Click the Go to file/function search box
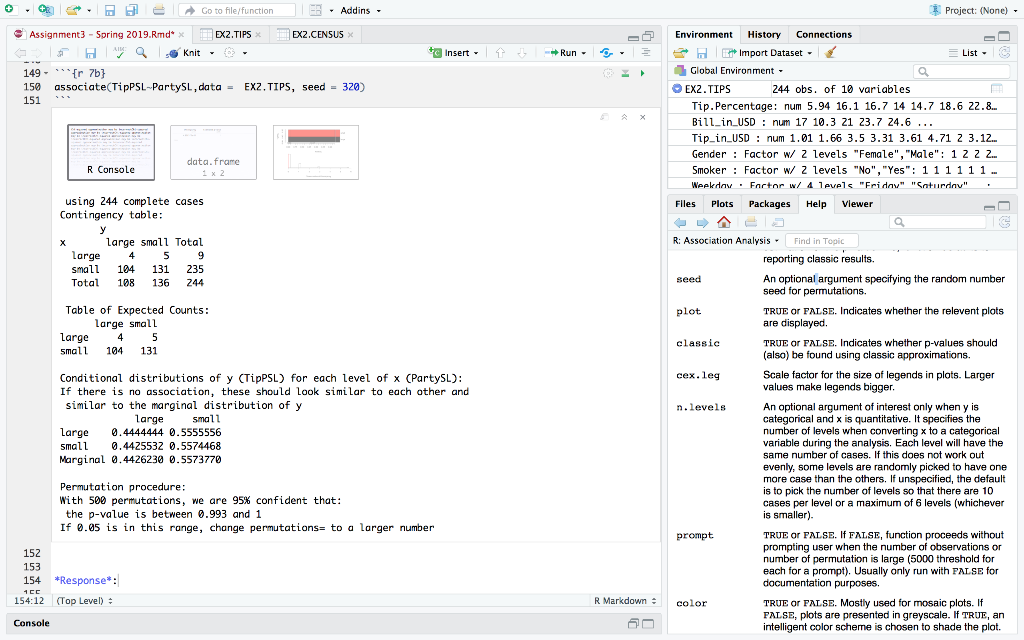Image resolution: width=1024 pixels, height=640 pixels. point(237,10)
